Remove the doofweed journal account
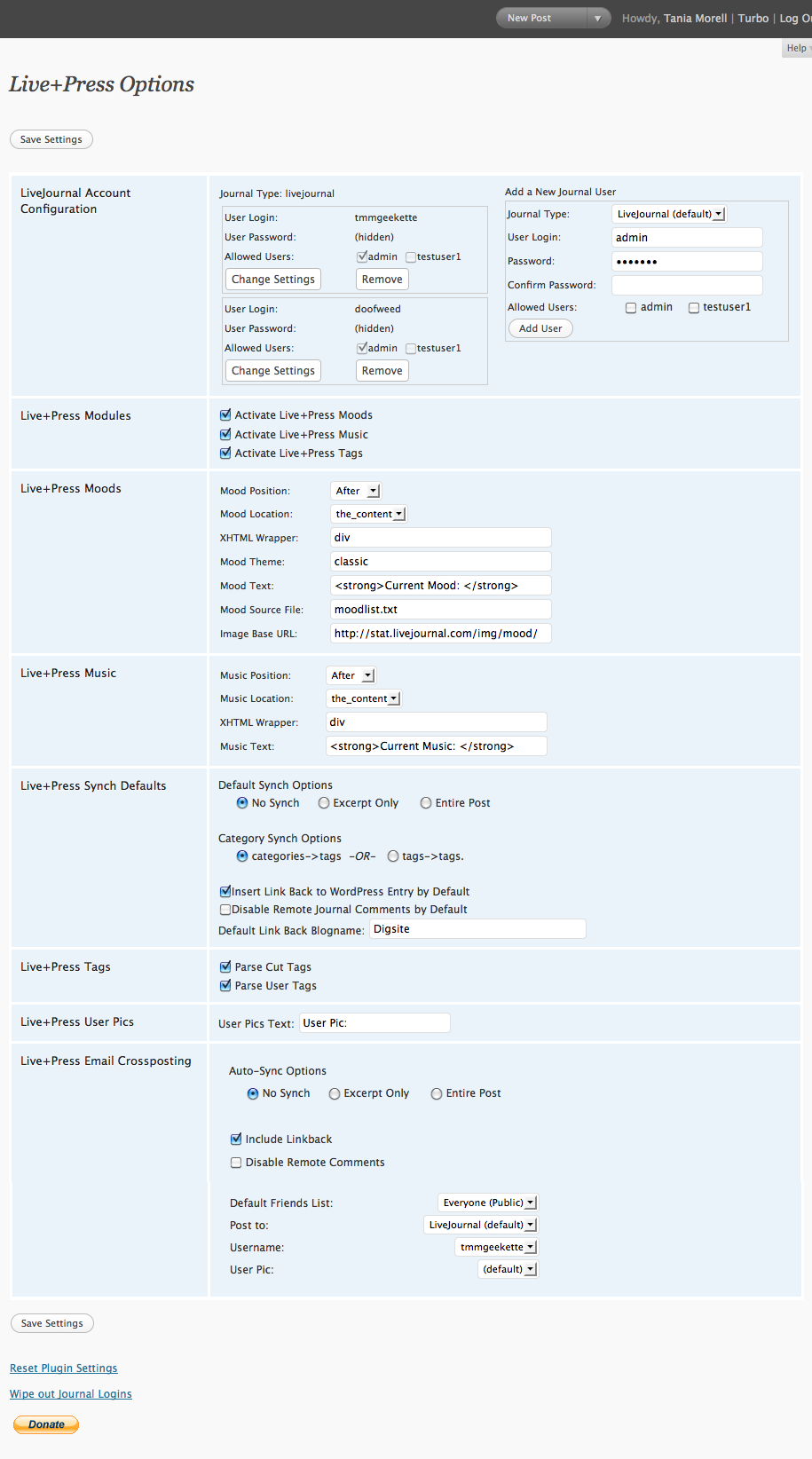Screen dimensions: 812x1459 [x=382, y=371]
